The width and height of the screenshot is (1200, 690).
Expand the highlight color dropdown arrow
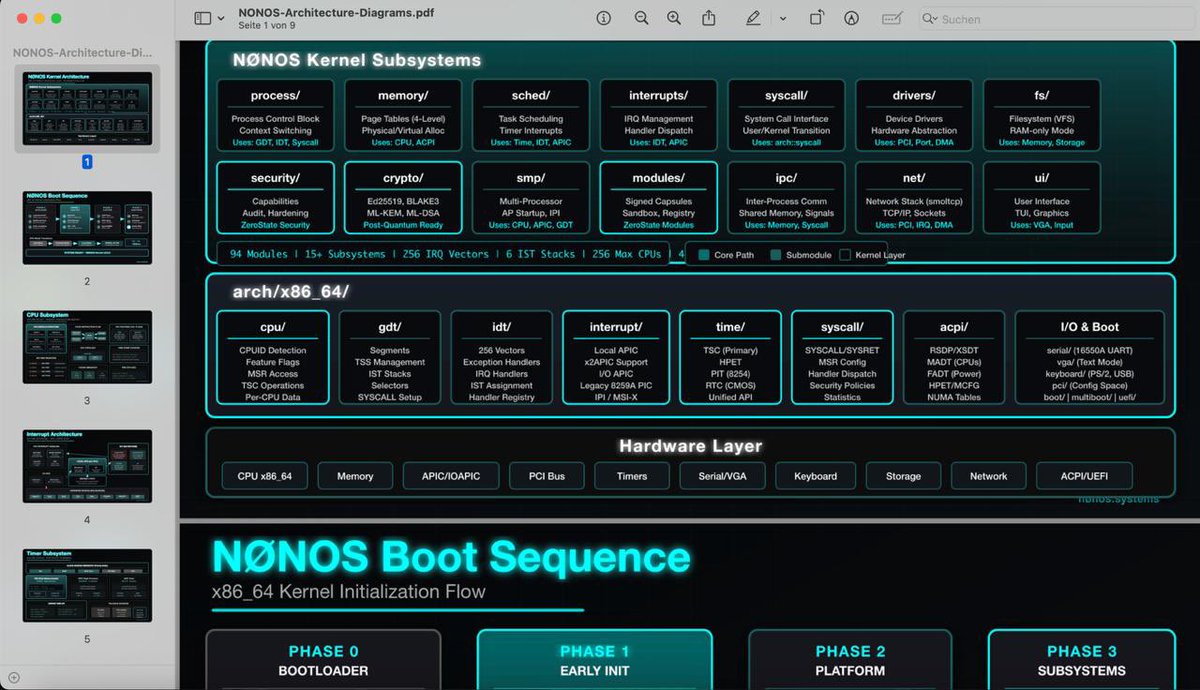click(x=782, y=18)
